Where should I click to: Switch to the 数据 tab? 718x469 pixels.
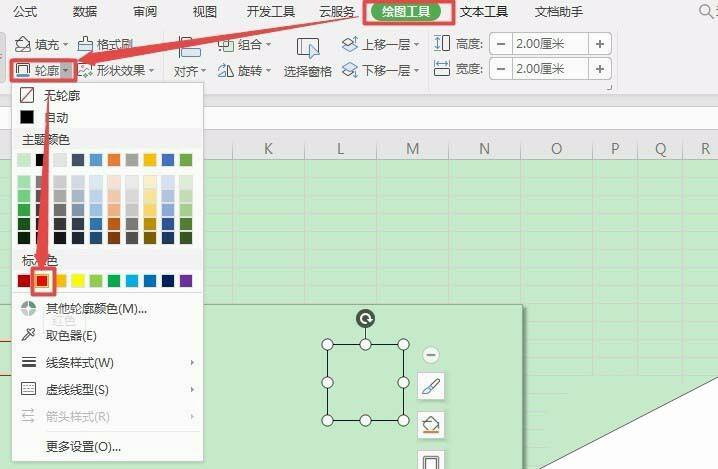coord(85,11)
